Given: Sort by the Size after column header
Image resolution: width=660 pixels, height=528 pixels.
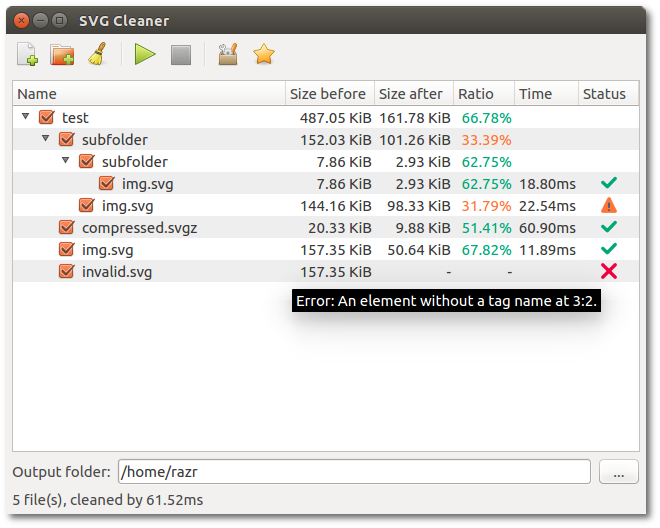Looking at the screenshot, I should (414, 93).
